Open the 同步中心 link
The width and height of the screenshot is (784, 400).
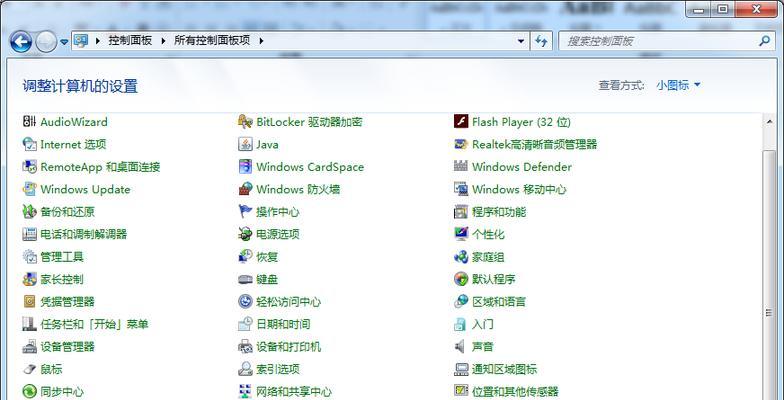(x=62, y=392)
